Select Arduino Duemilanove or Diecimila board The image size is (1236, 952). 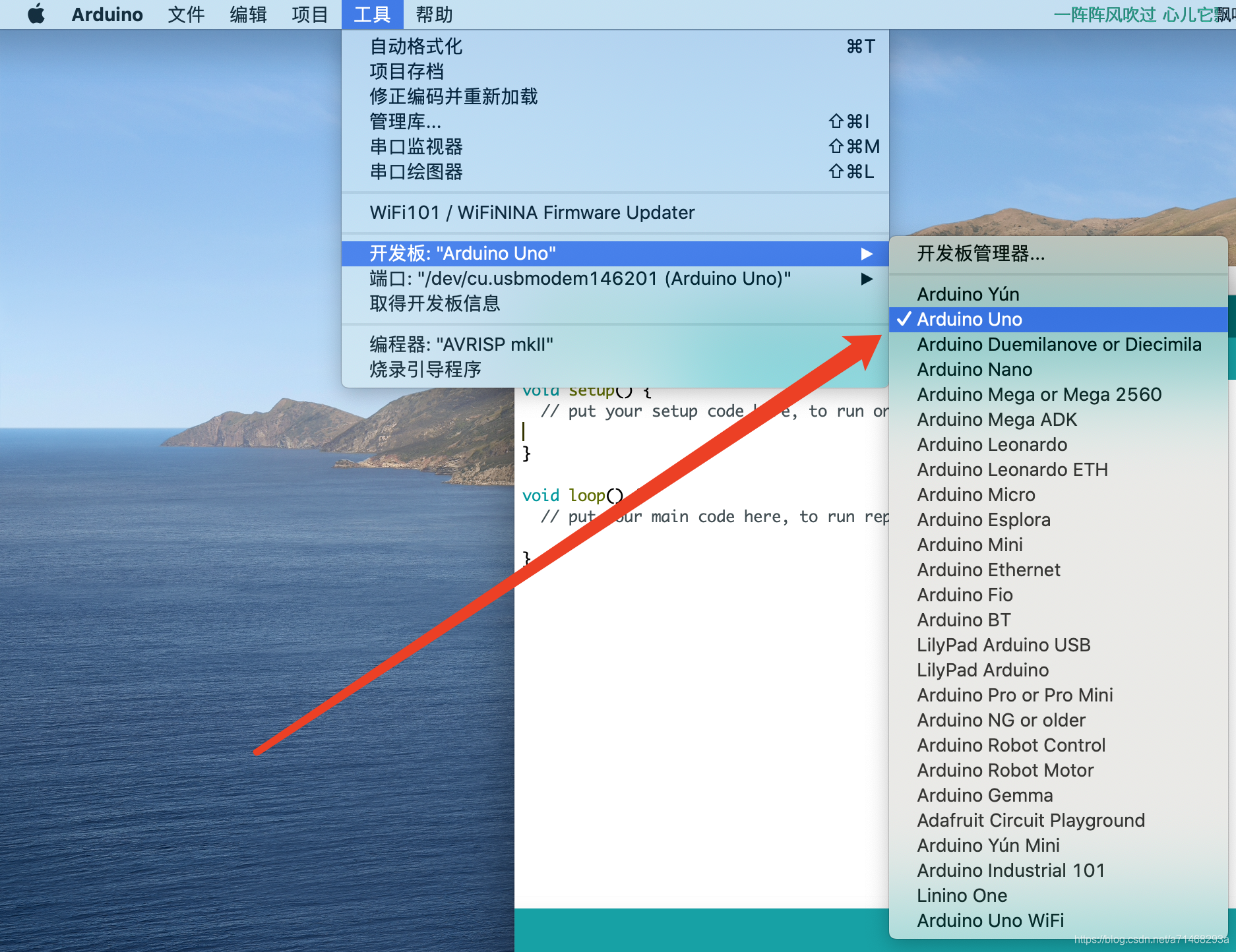coord(1058,344)
